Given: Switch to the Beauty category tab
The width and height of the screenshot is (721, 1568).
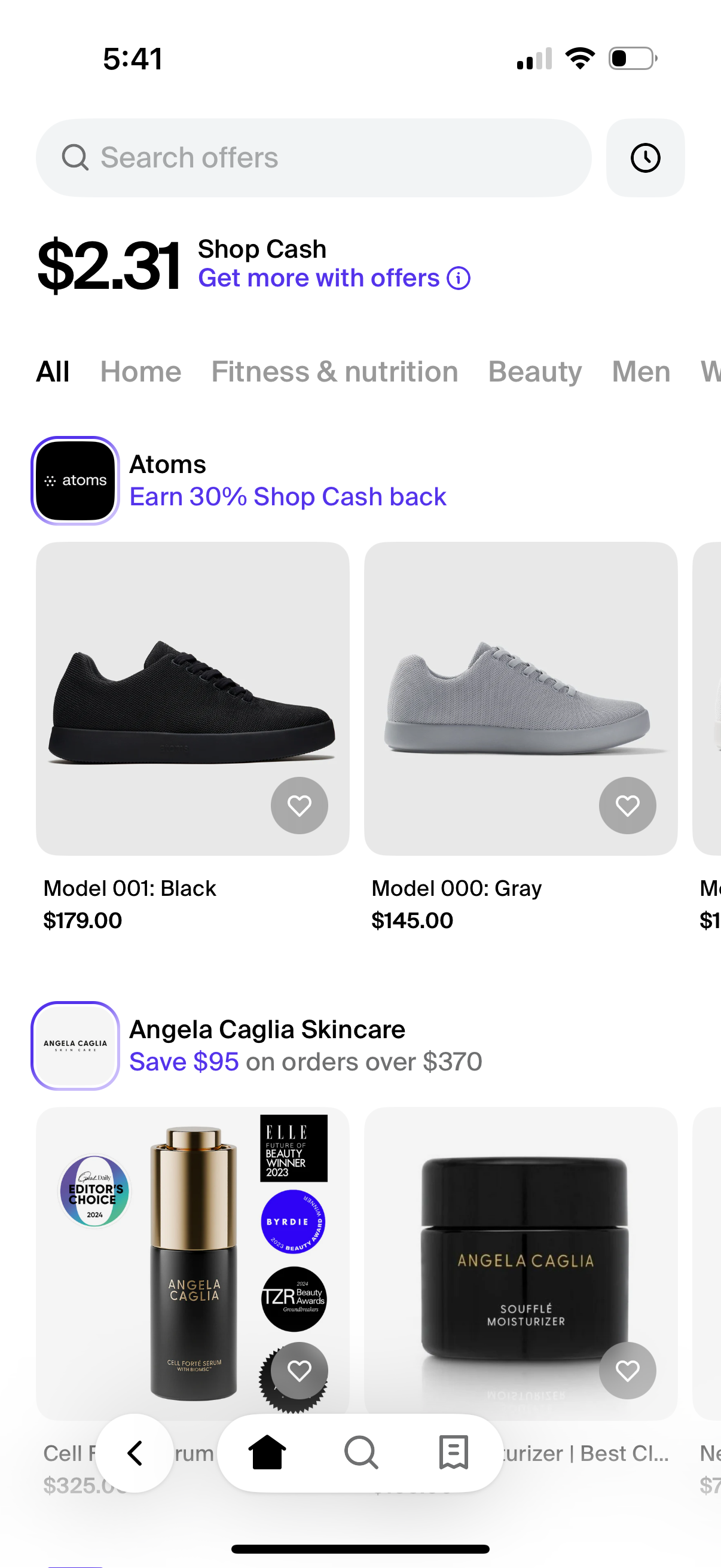Looking at the screenshot, I should coord(534,371).
